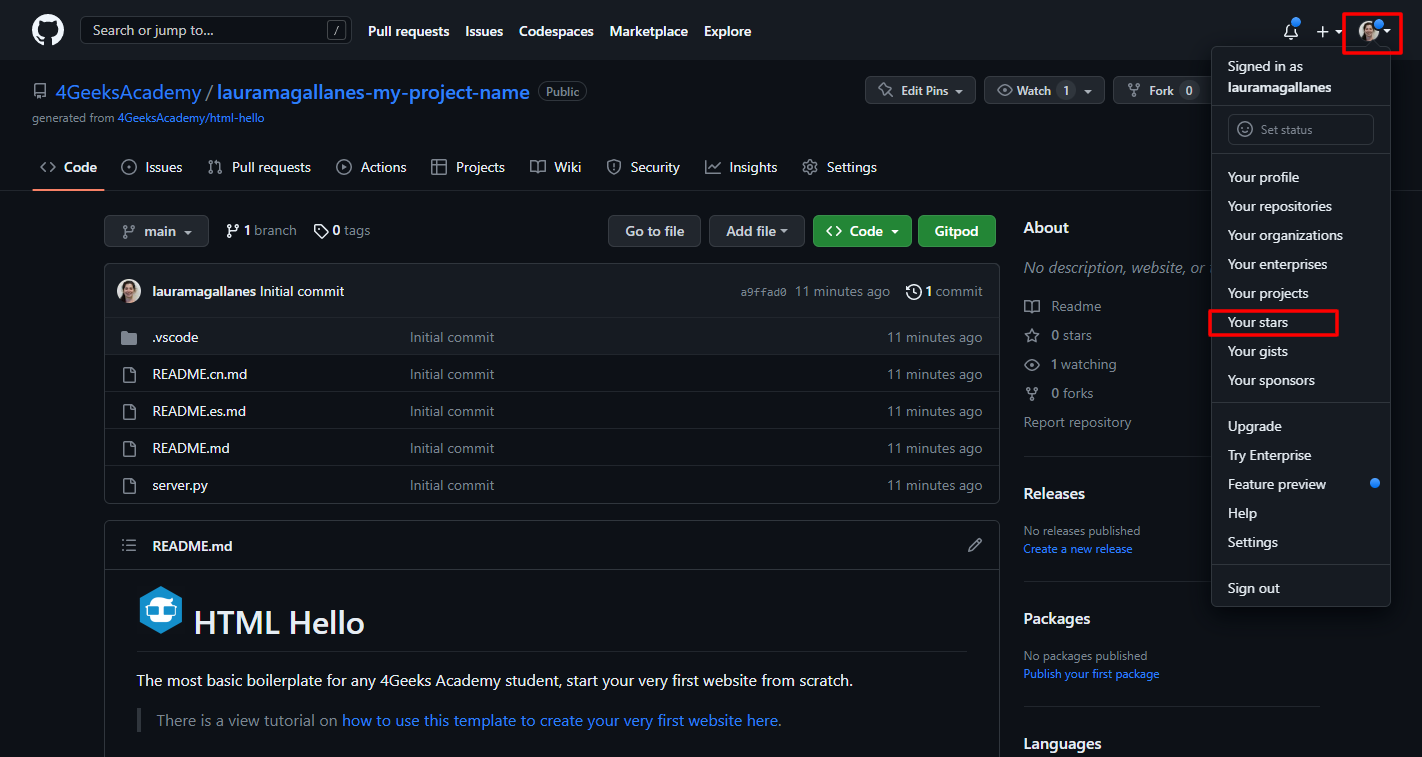Click the README outline list icon

coord(129,545)
